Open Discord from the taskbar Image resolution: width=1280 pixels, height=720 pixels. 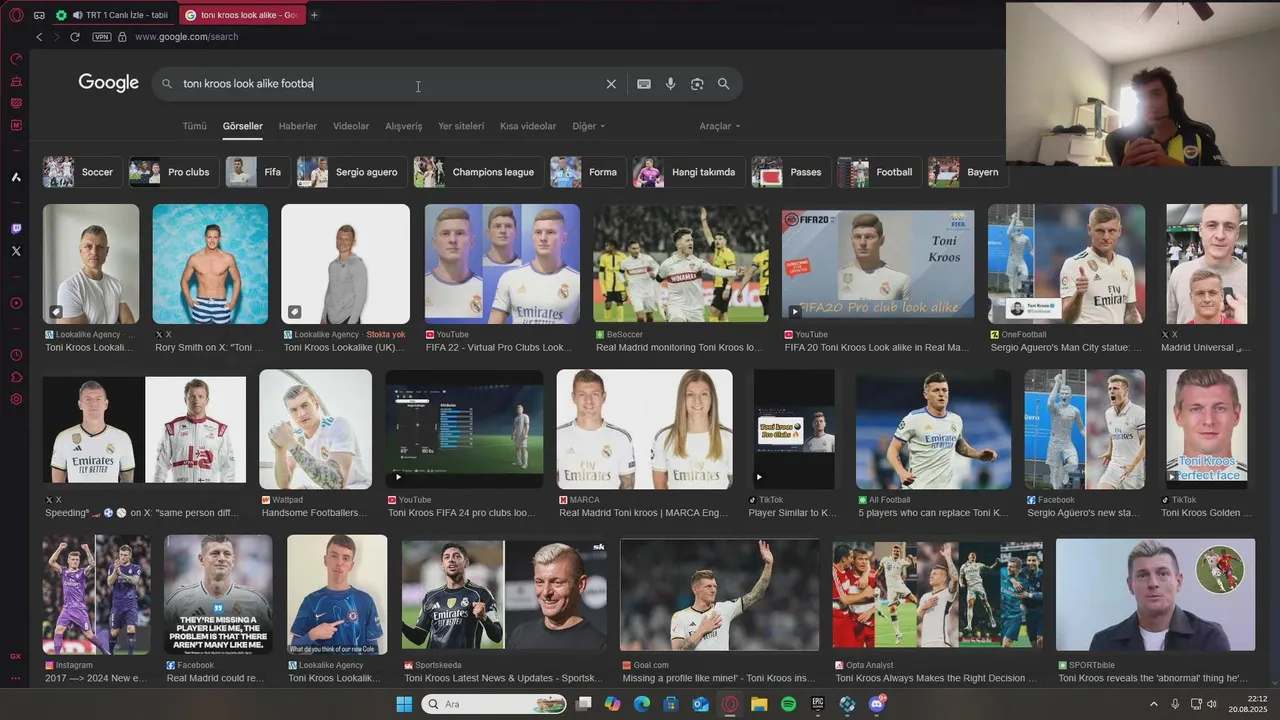pyautogui.click(x=877, y=704)
